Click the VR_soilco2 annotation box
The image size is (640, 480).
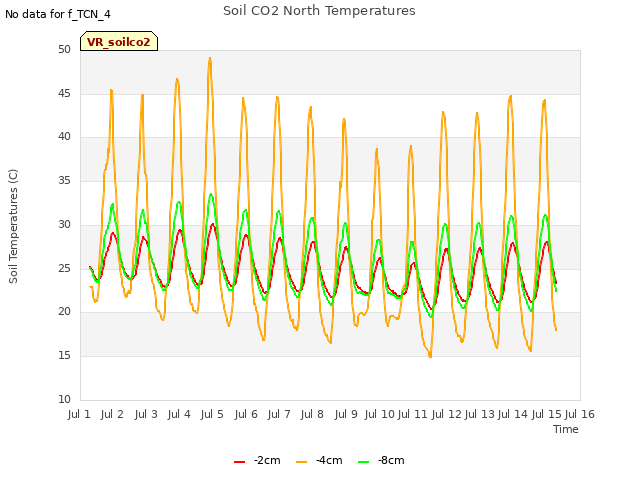tap(119, 41)
